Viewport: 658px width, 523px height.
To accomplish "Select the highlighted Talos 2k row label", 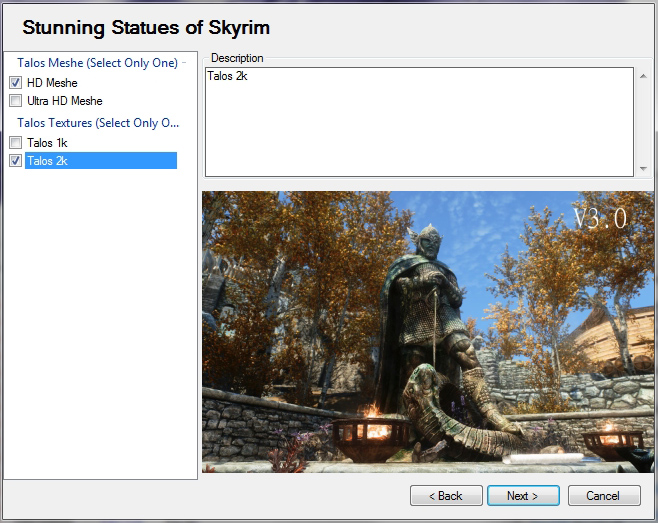I will point(101,161).
